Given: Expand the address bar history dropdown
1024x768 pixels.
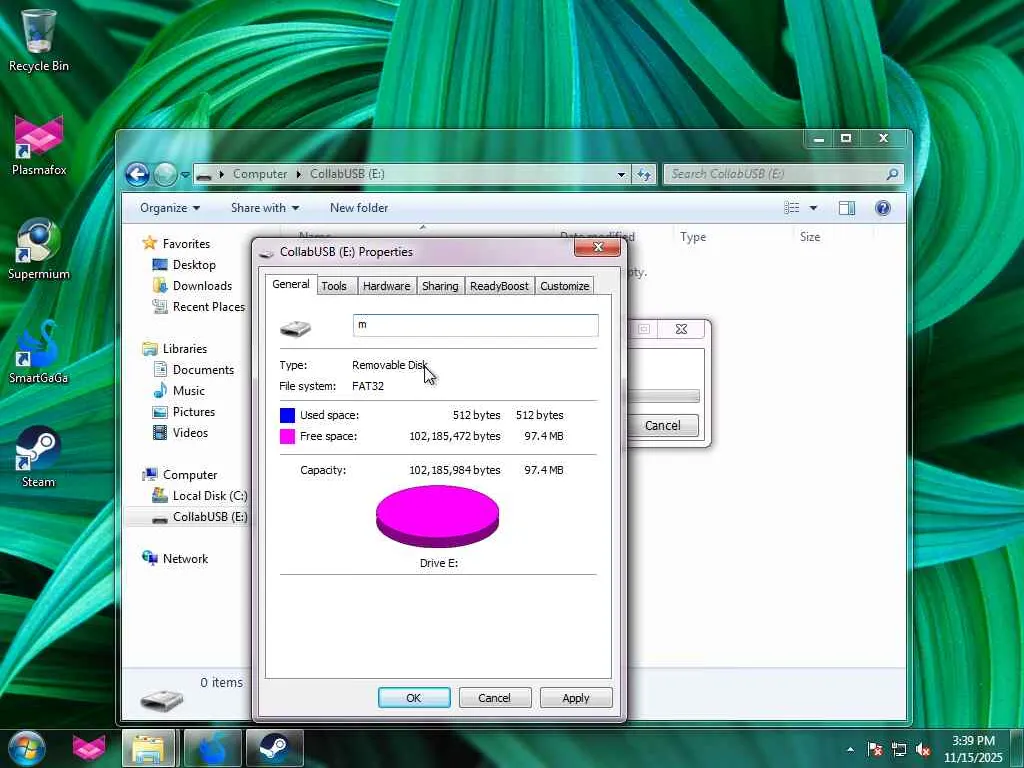Looking at the screenshot, I should pos(621,174).
